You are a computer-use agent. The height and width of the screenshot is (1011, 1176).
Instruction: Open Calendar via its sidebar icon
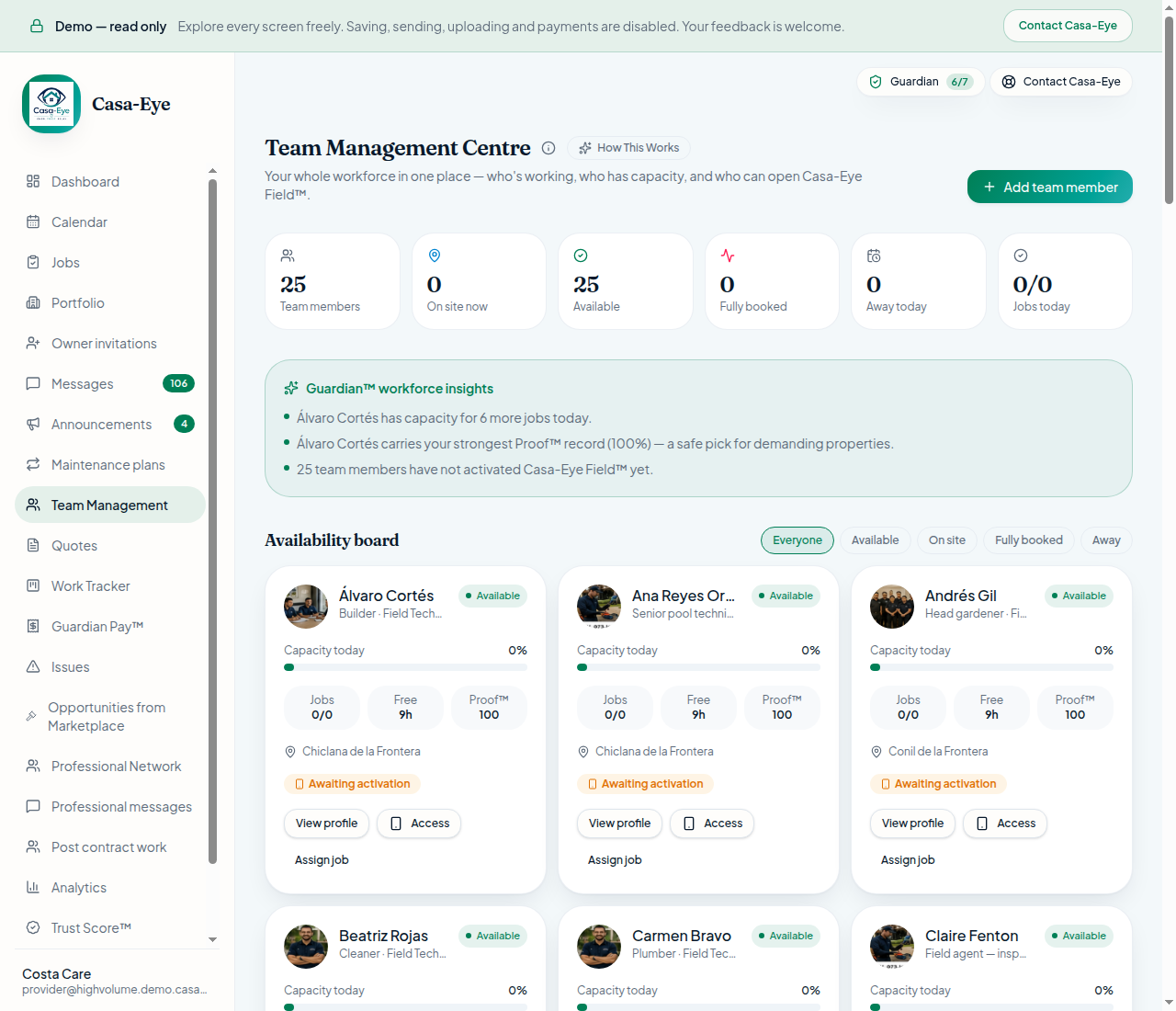point(33,222)
